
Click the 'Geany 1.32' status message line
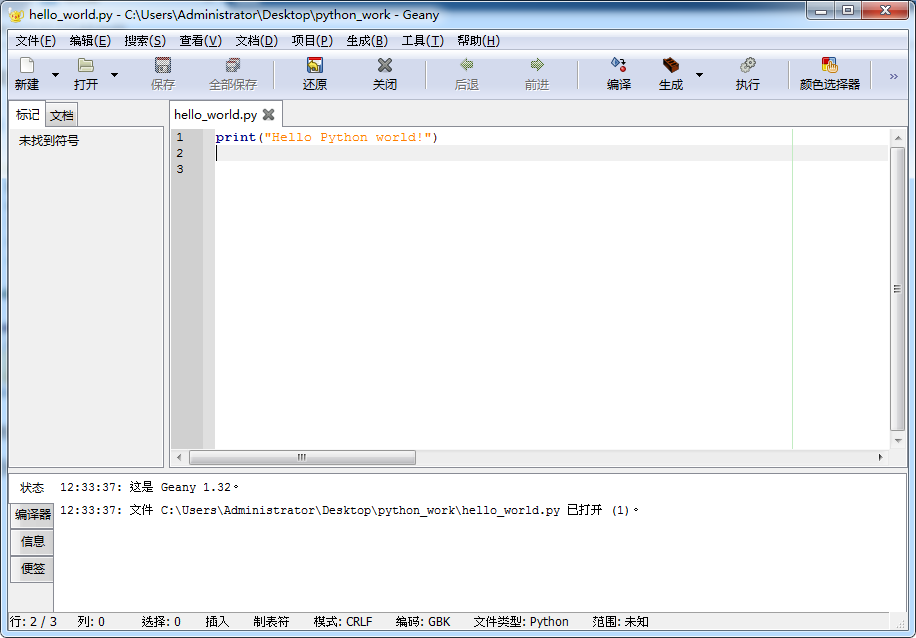pyautogui.click(x=150, y=487)
